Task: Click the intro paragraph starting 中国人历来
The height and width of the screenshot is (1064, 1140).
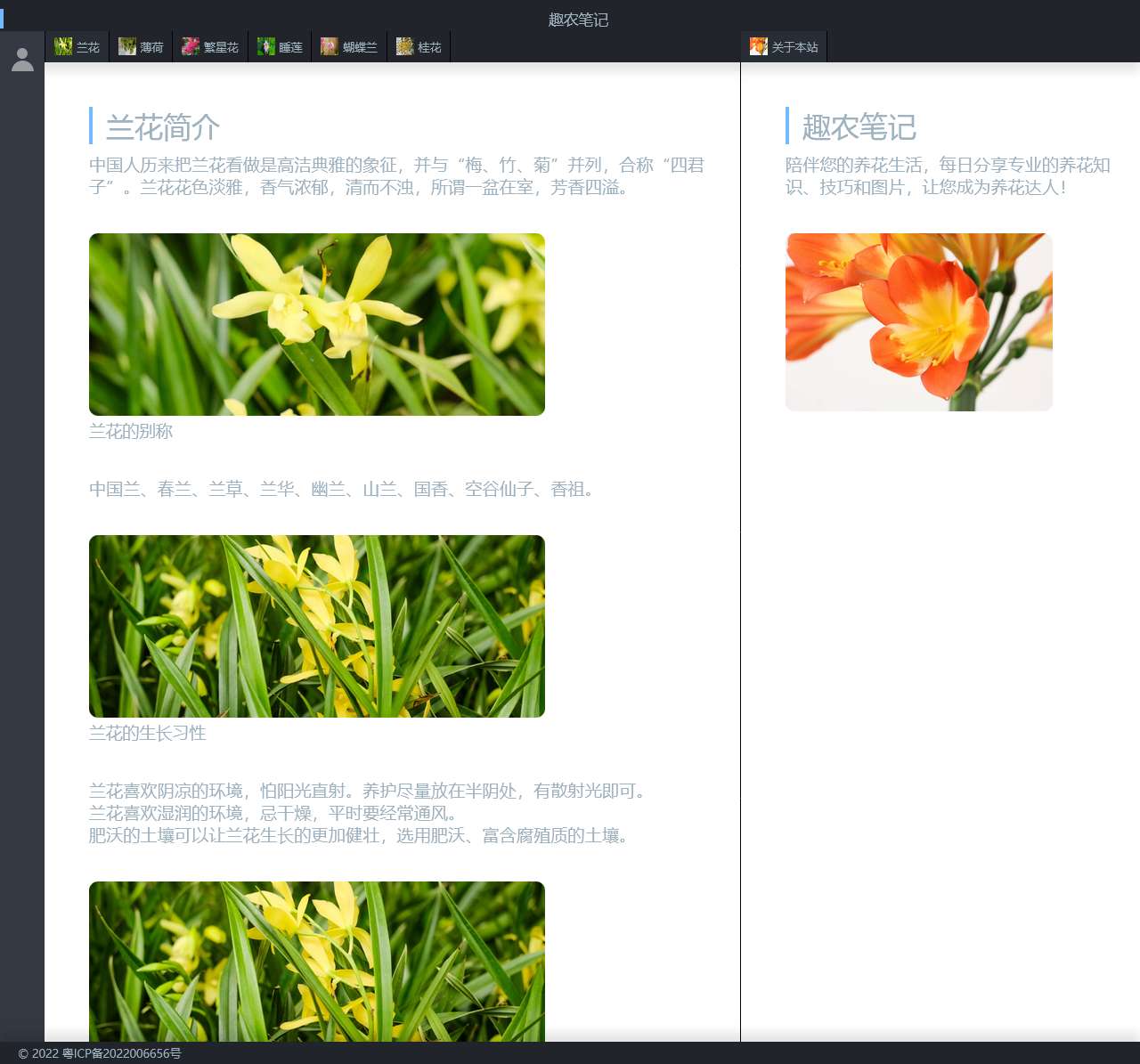Action: 397,176
